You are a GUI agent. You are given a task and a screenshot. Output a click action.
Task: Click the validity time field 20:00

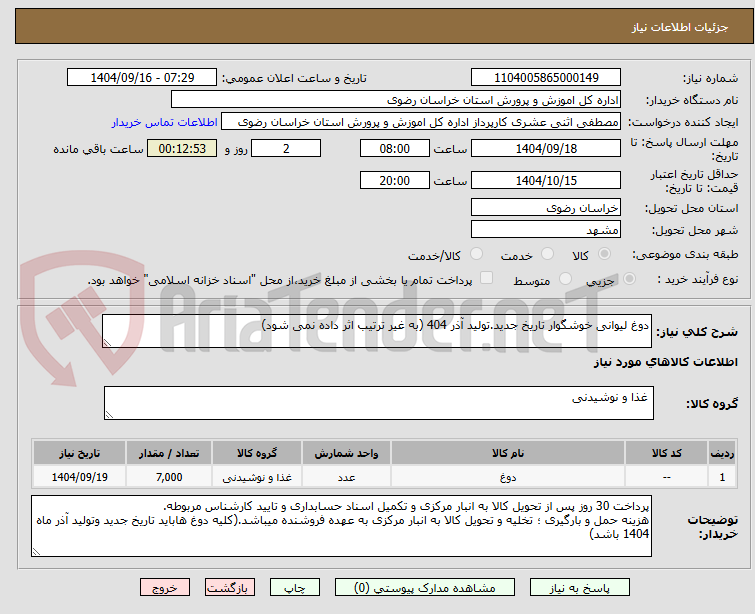click(395, 180)
